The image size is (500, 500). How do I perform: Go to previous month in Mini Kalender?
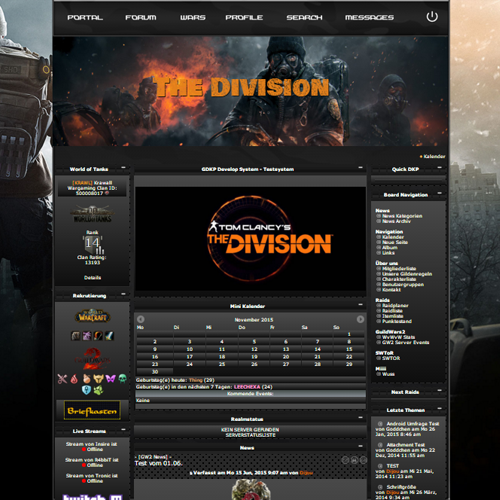point(141,319)
